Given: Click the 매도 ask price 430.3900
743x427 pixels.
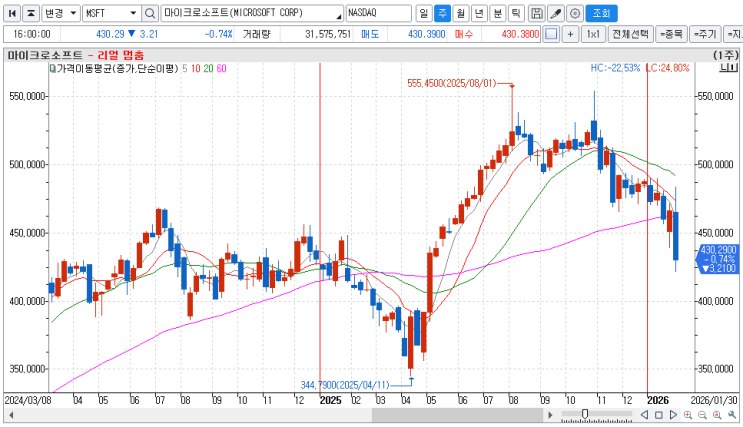Looking at the screenshot, I should point(426,34).
